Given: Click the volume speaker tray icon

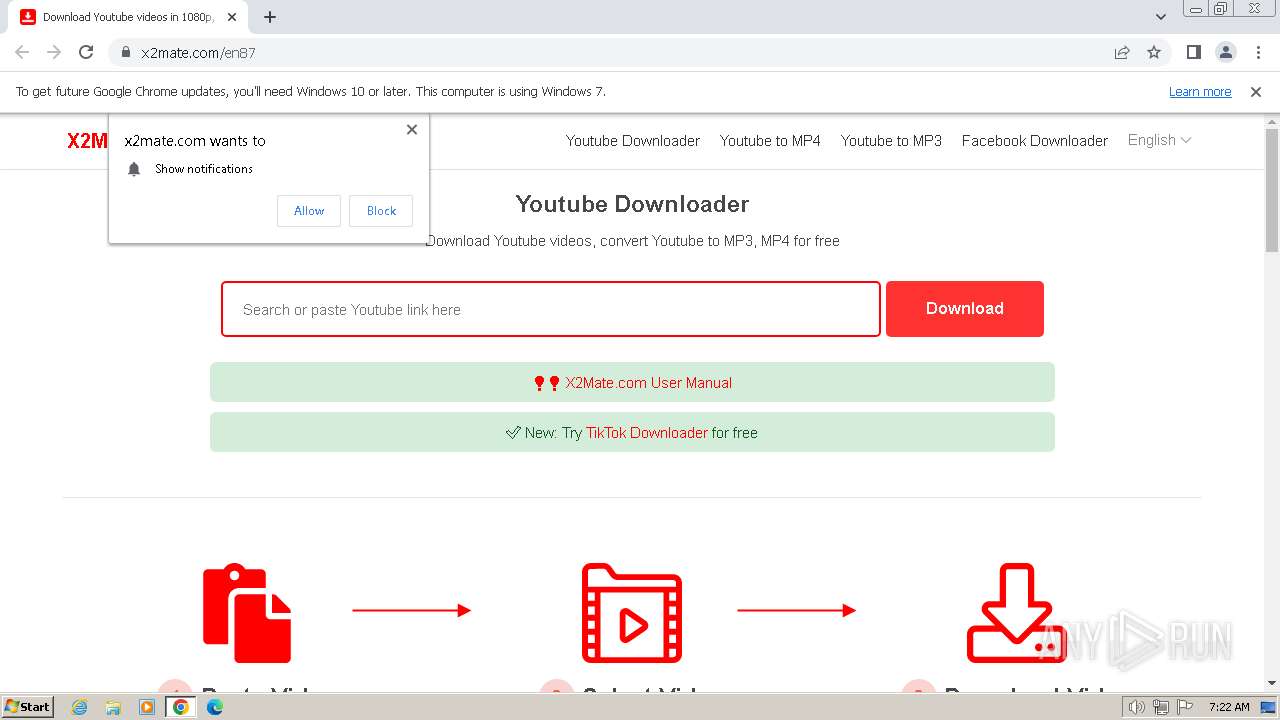Looking at the screenshot, I should 1136,707.
